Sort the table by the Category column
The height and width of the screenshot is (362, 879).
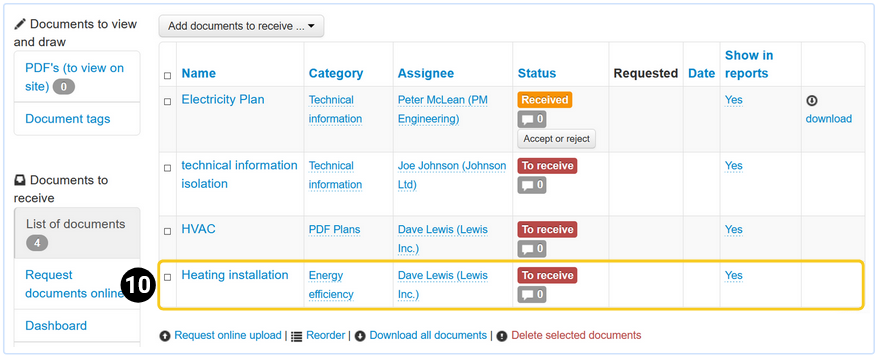336,73
